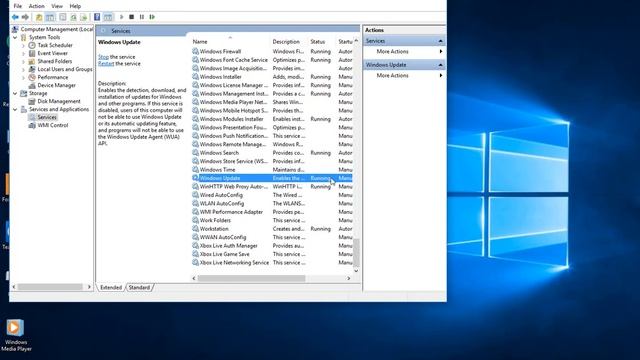Click services list scroll down arrow
Viewport: 640px width, 360px height.
click(356, 271)
